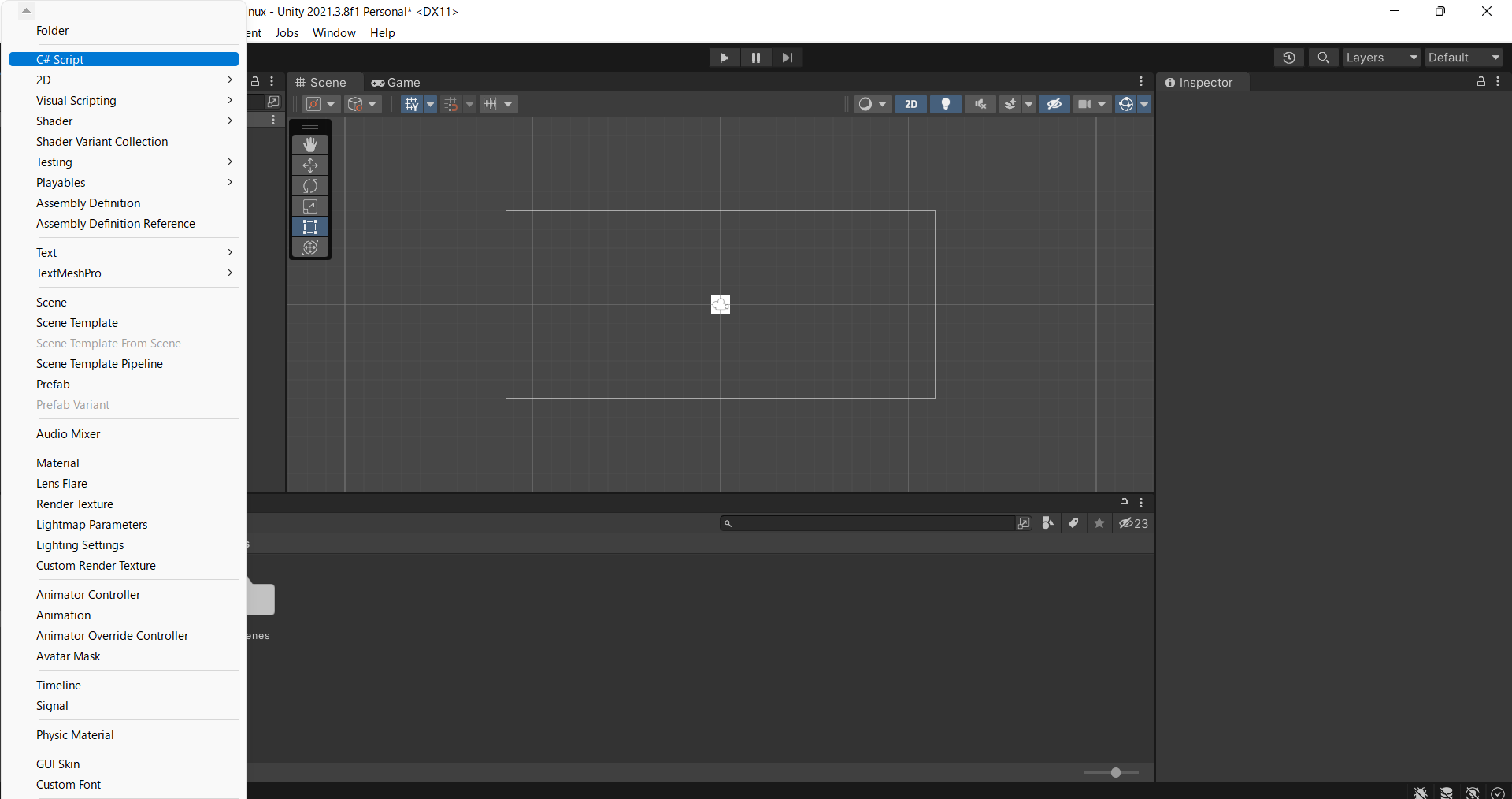
Task: Click the cache server stack icon in status bar
Action: click(x=1447, y=793)
